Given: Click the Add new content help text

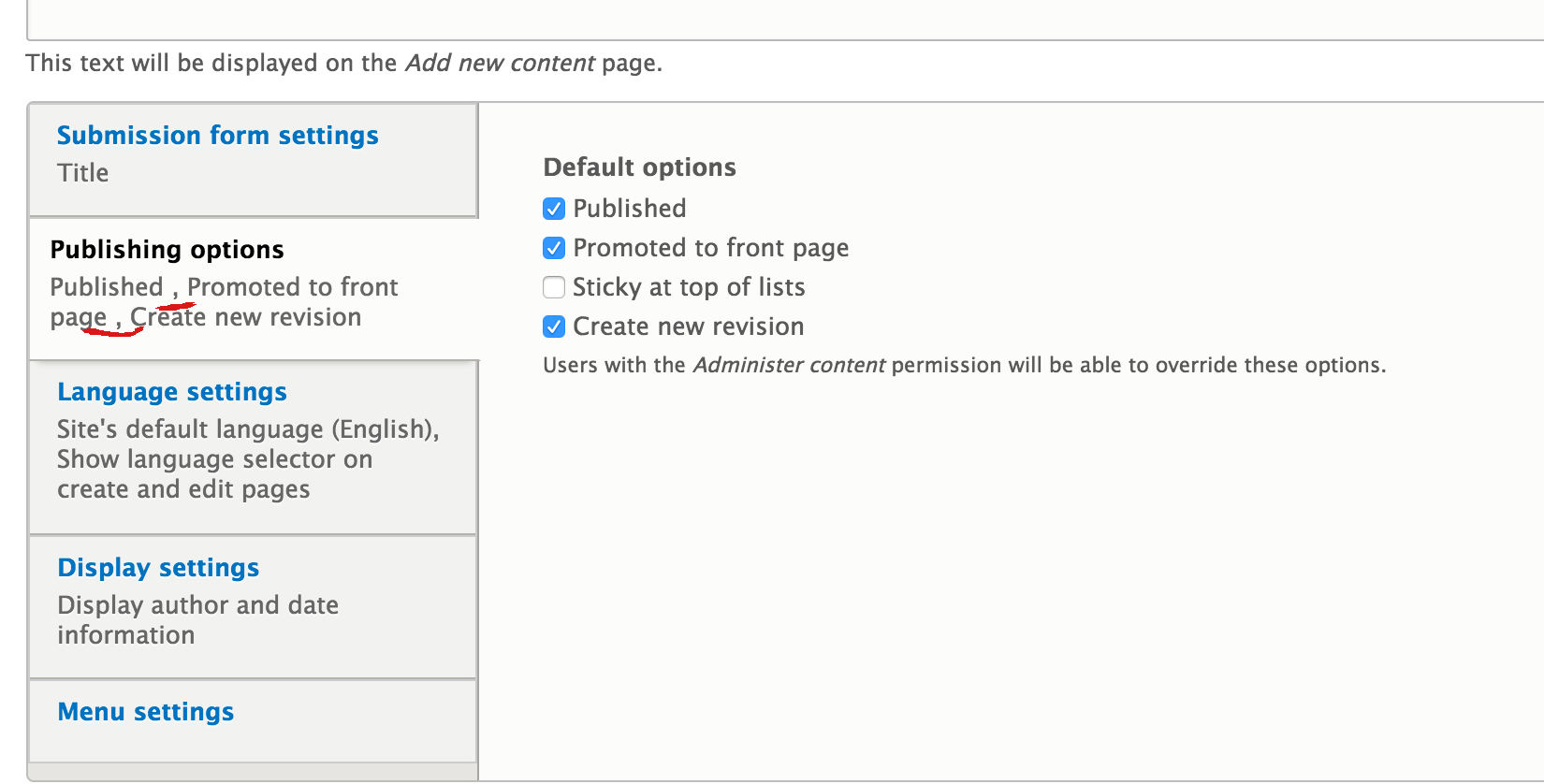Looking at the screenshot, I should pyautogui.click(x=344, y=64).
